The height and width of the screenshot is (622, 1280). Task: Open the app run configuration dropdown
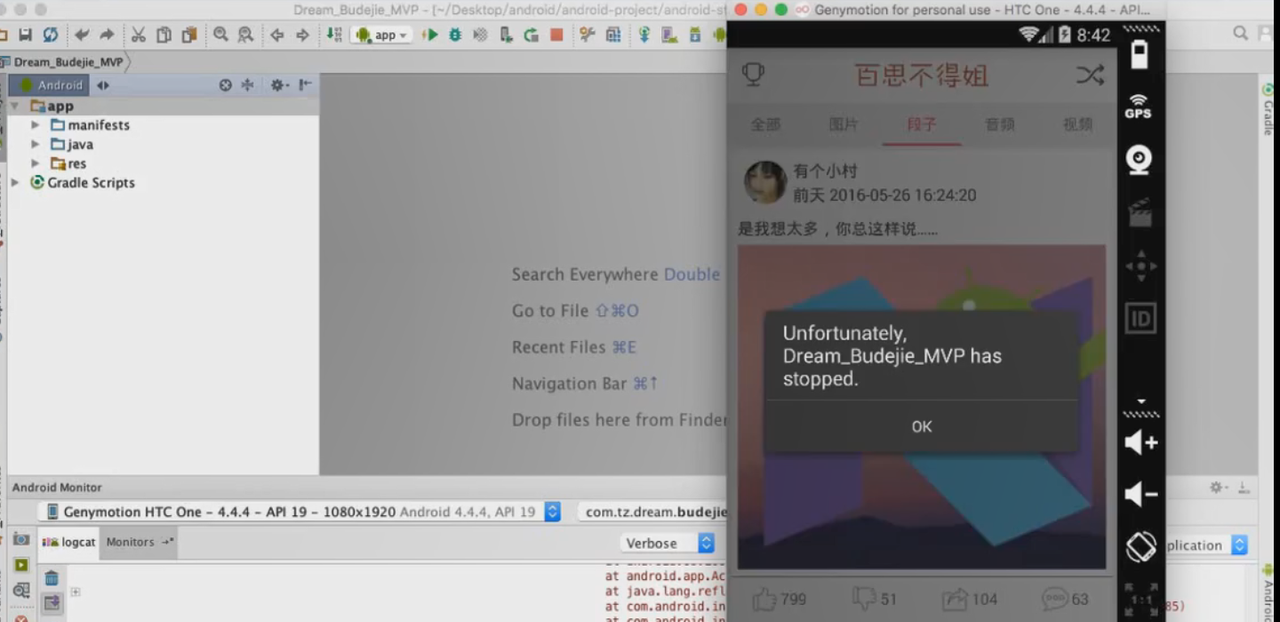pos(381,35)
